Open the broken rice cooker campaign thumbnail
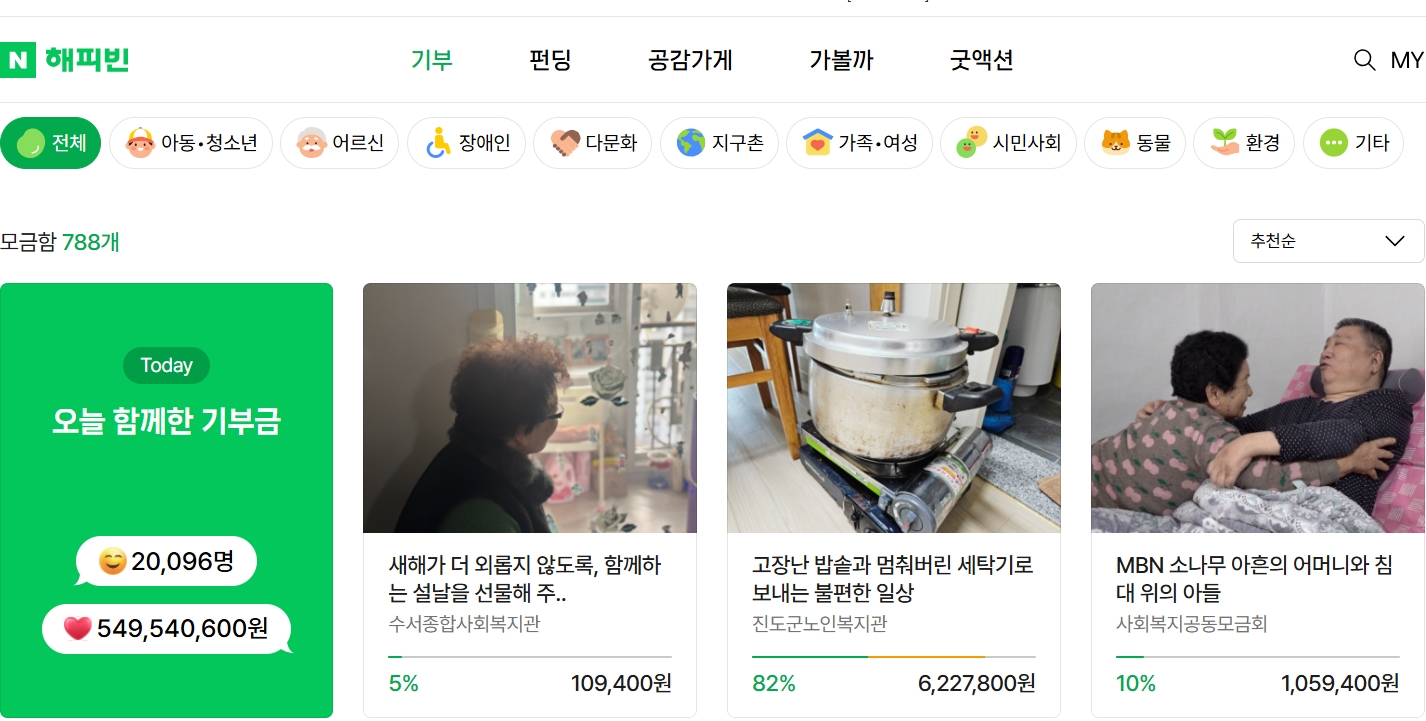 point(894,408)
